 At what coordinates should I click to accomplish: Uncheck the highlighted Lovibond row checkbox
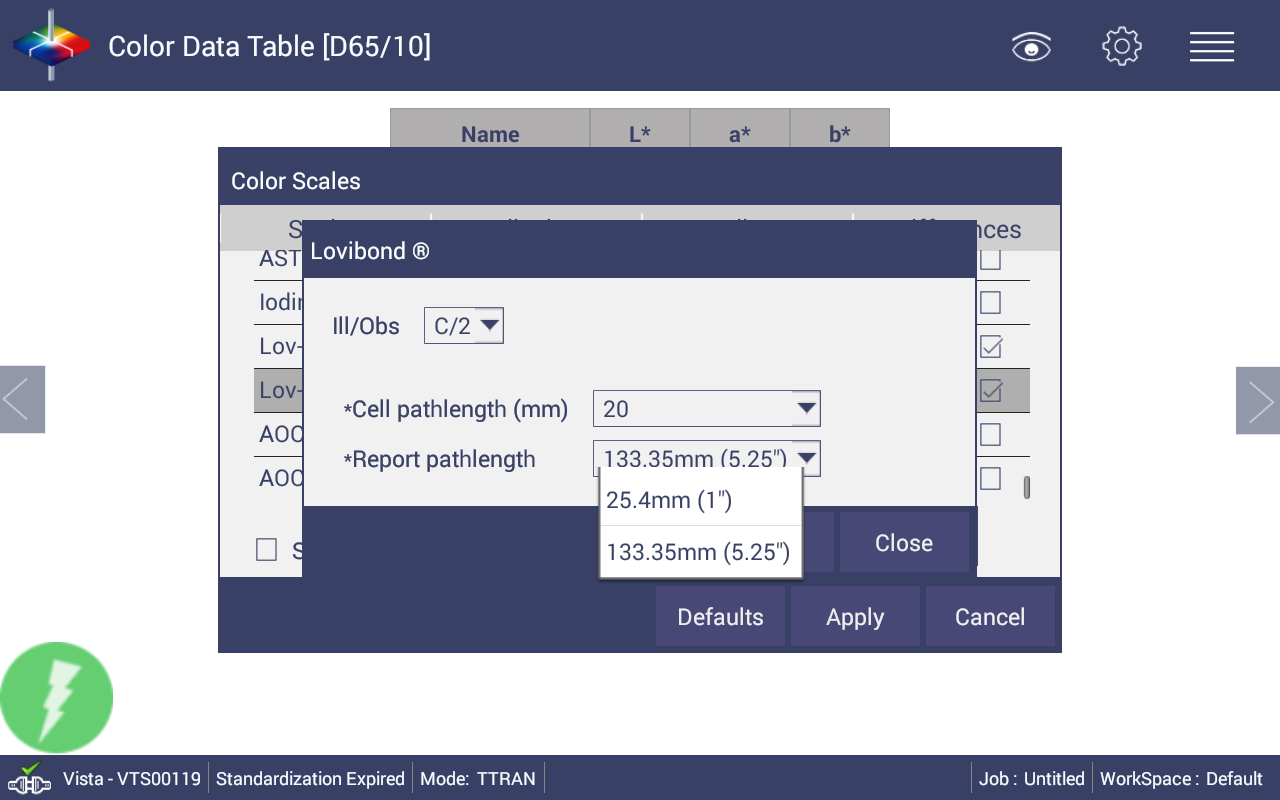990,390
